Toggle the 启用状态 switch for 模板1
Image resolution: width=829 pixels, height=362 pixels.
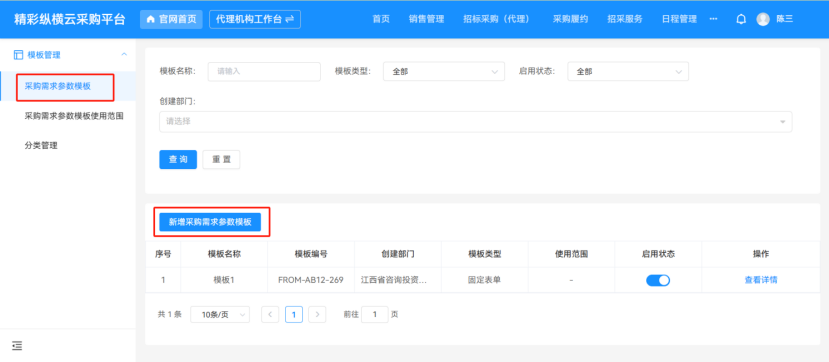[x=658, y=280]
